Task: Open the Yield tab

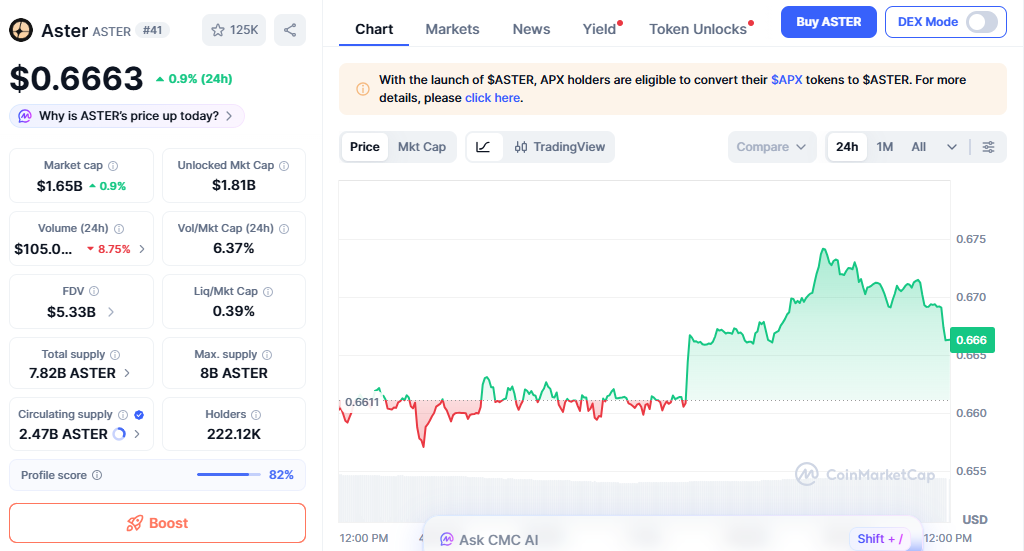Action: tap(600, 29)
